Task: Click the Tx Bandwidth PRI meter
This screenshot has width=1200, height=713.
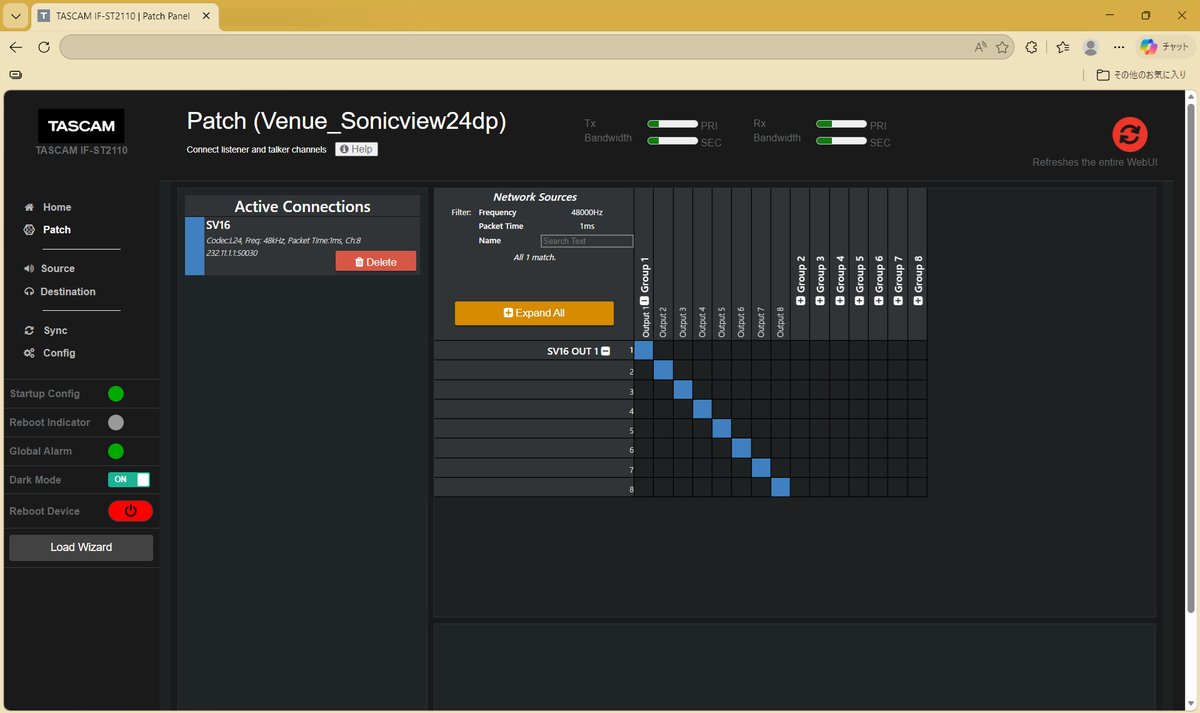Action: [x=672, y=124]
